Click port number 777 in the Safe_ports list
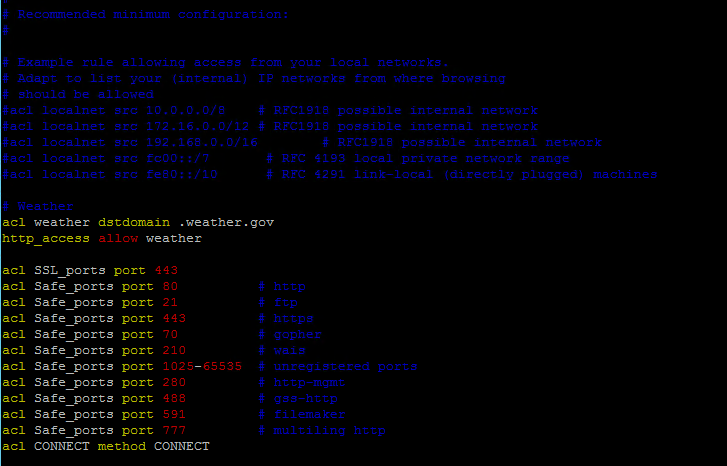This screenshot has width=727, height=466. 174,430
